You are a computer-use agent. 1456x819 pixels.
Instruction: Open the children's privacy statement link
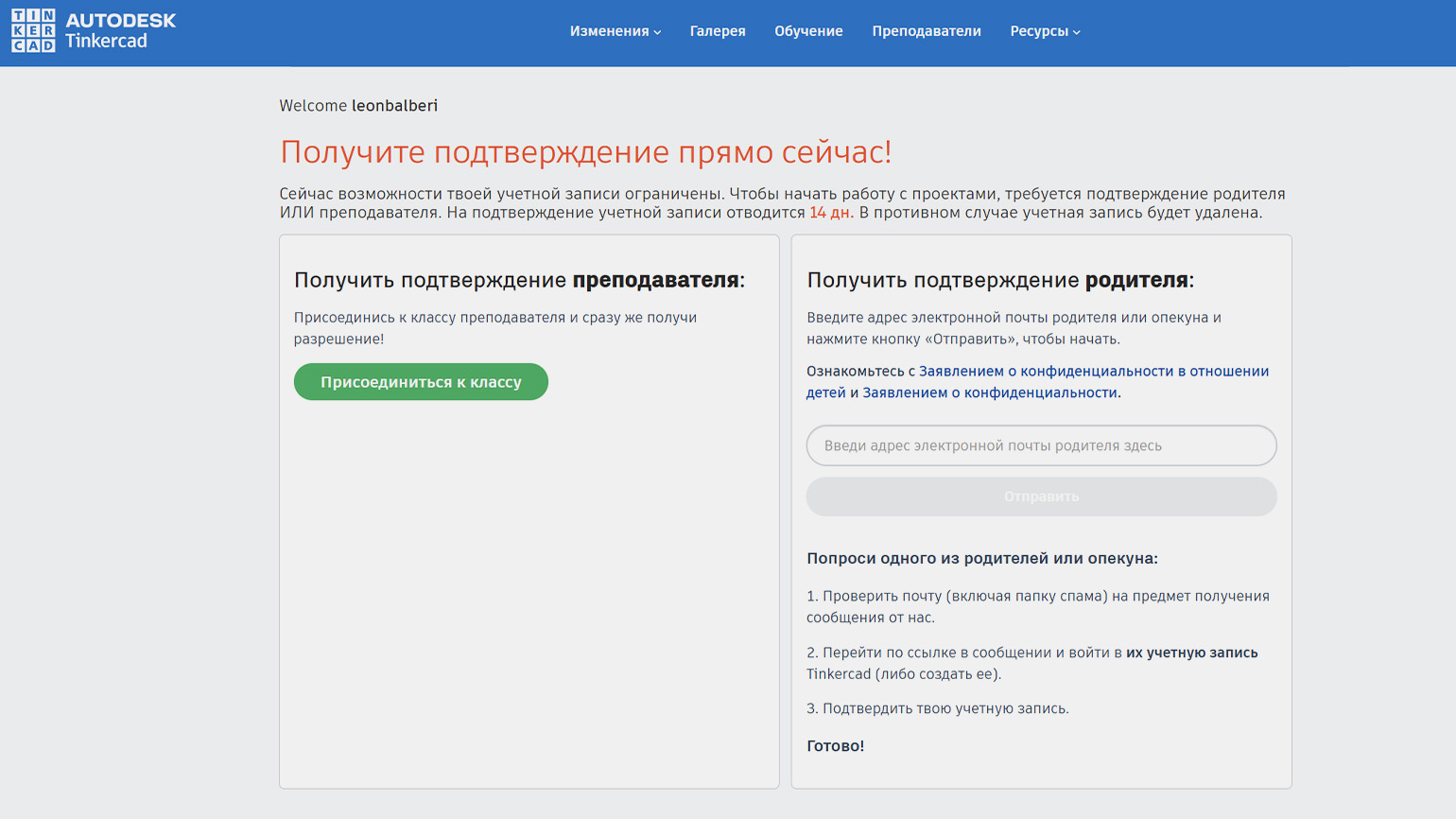click(x=1093, y=372)
